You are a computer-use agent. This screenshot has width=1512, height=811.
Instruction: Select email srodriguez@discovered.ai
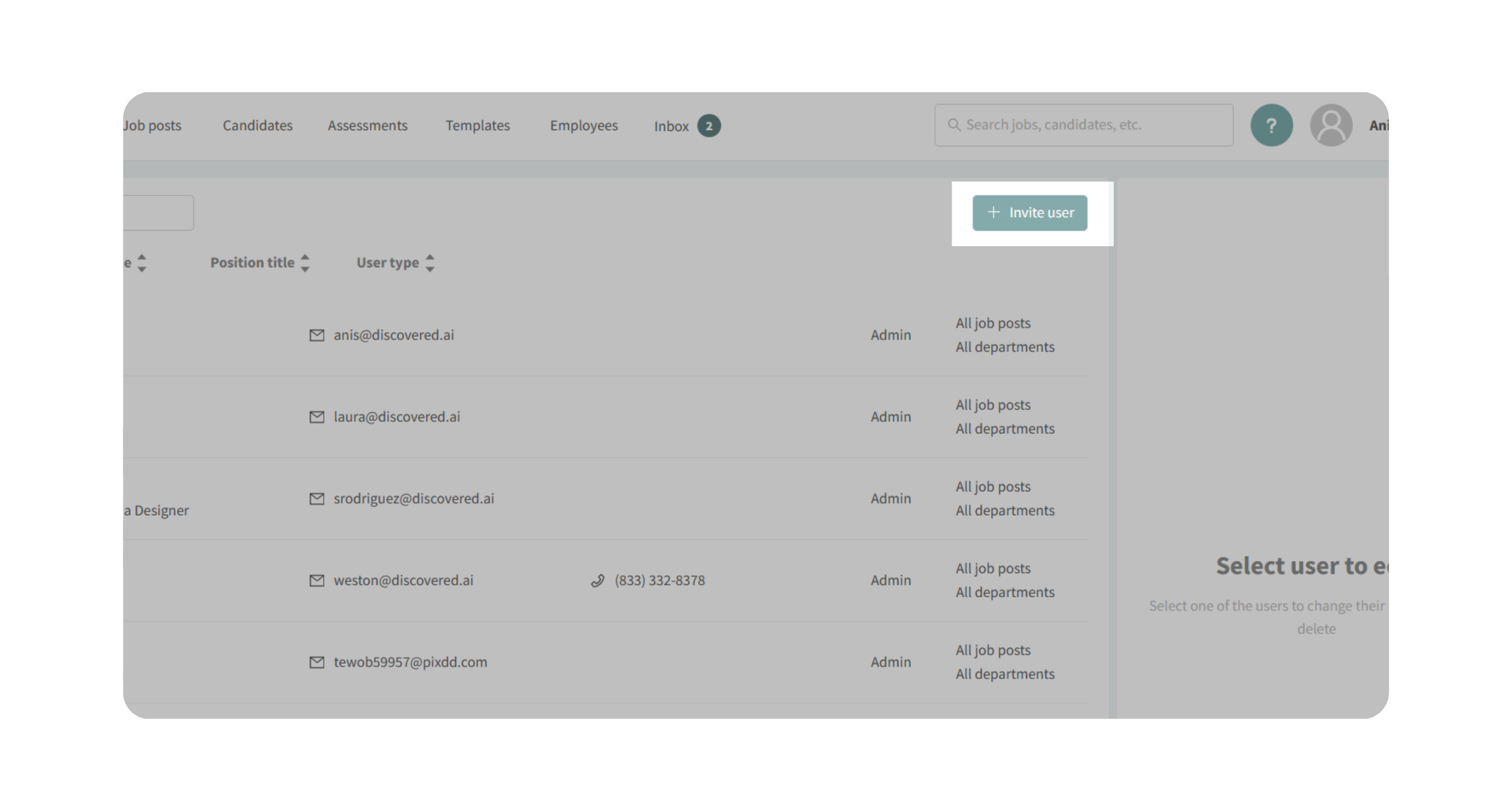point(414,498)
